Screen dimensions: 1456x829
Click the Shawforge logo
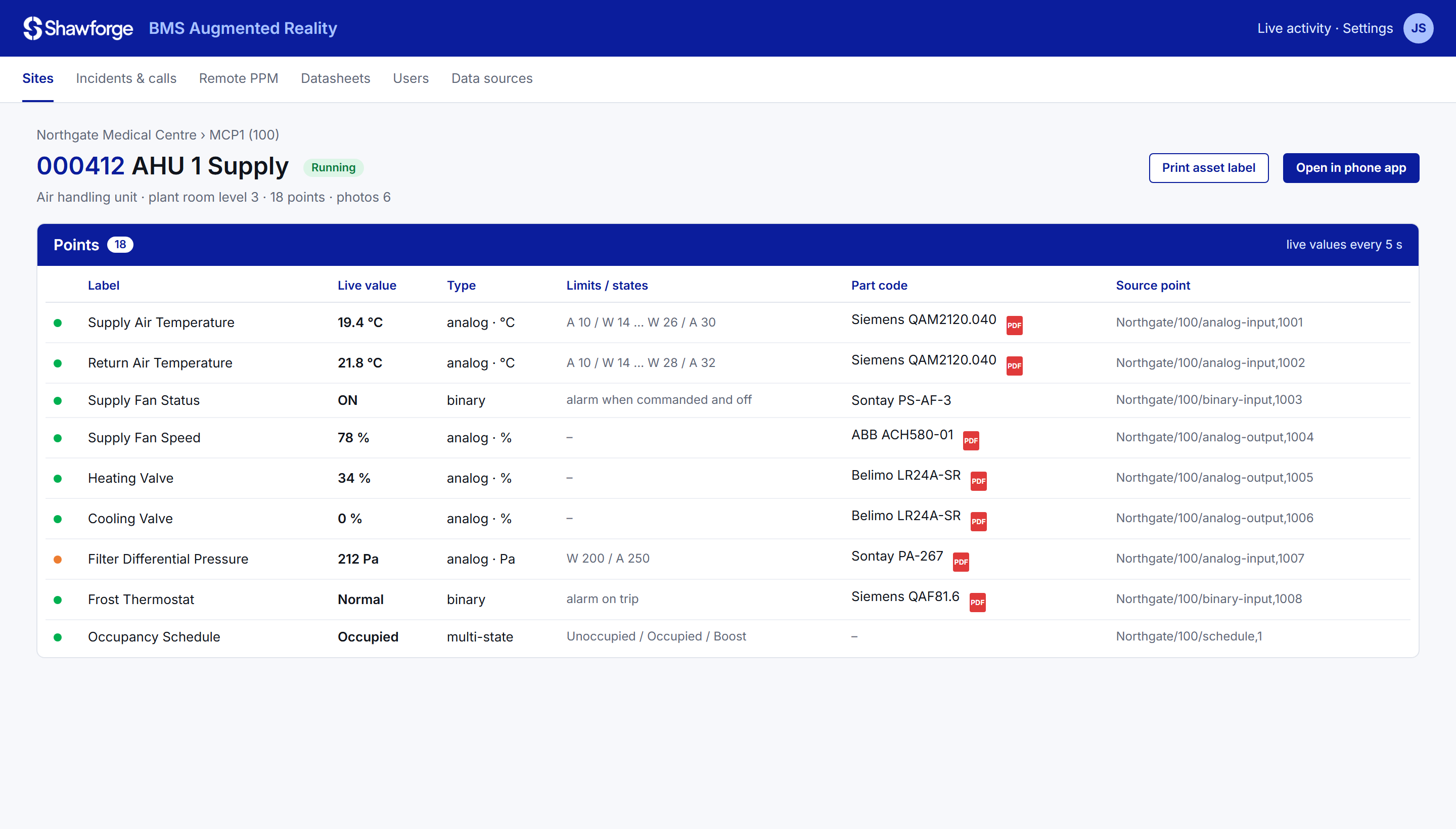point(78,28)
